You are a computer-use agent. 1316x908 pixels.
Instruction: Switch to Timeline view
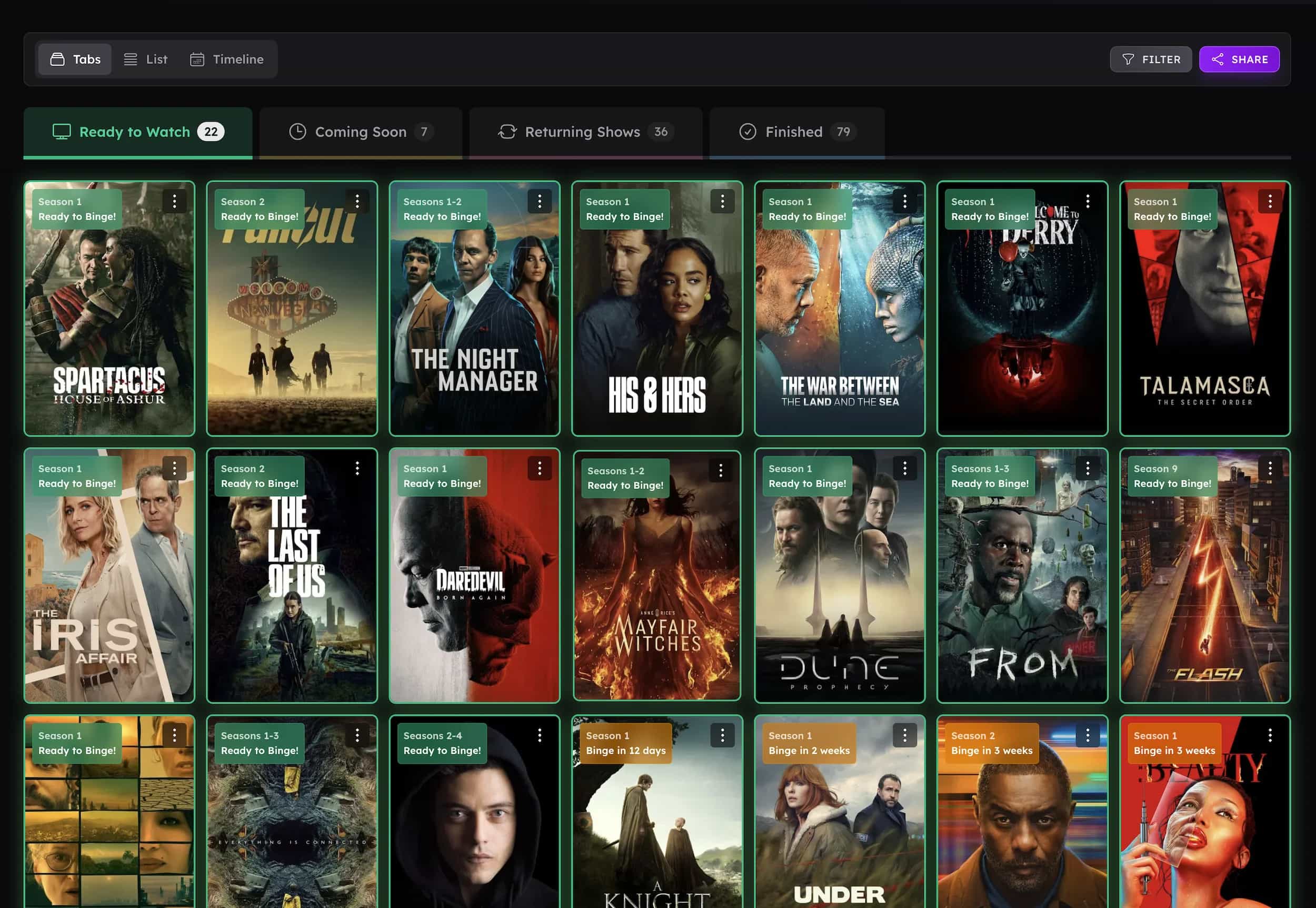pyautogui.click(x=227, y=58)
